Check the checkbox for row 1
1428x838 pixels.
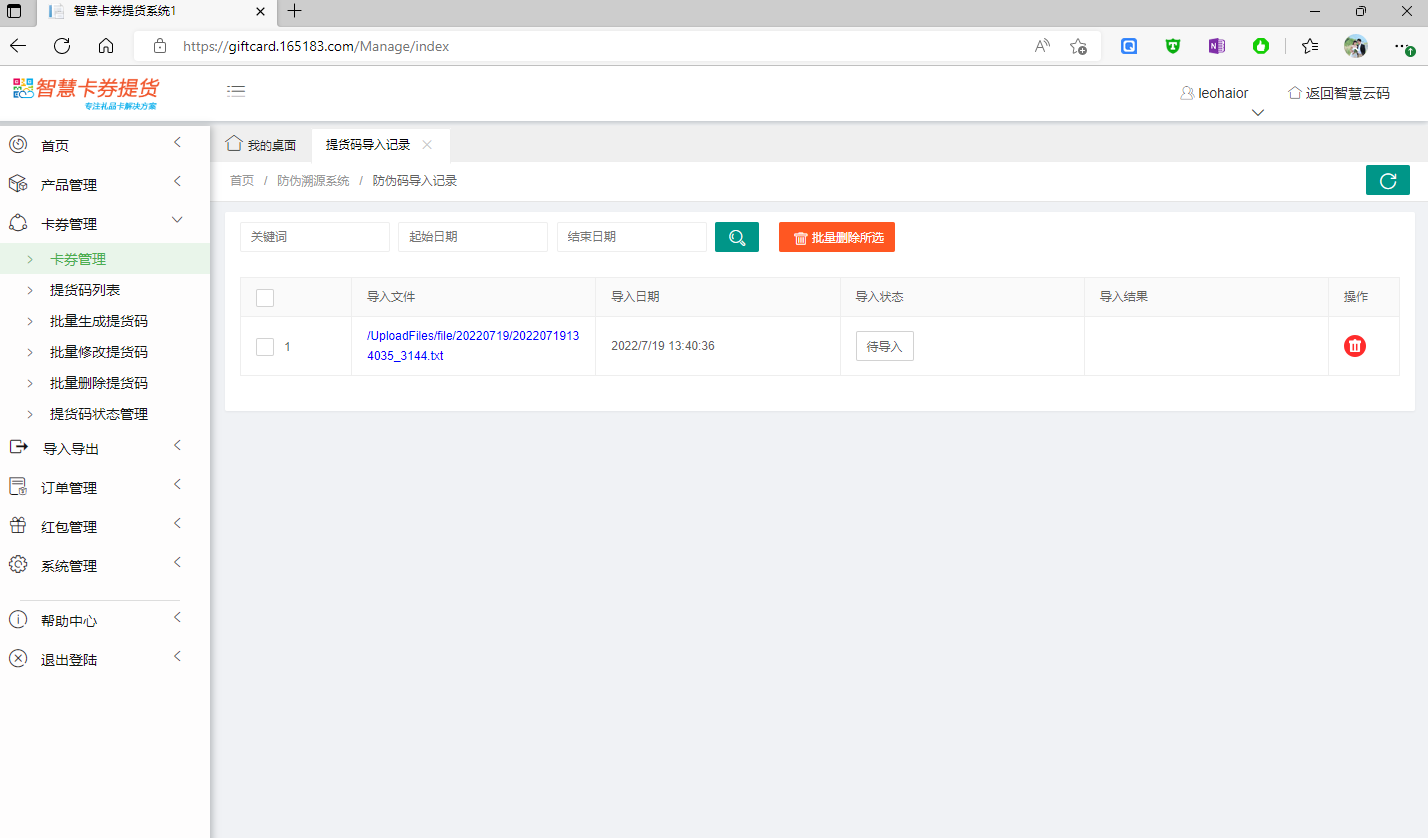[x=265, y=347]
